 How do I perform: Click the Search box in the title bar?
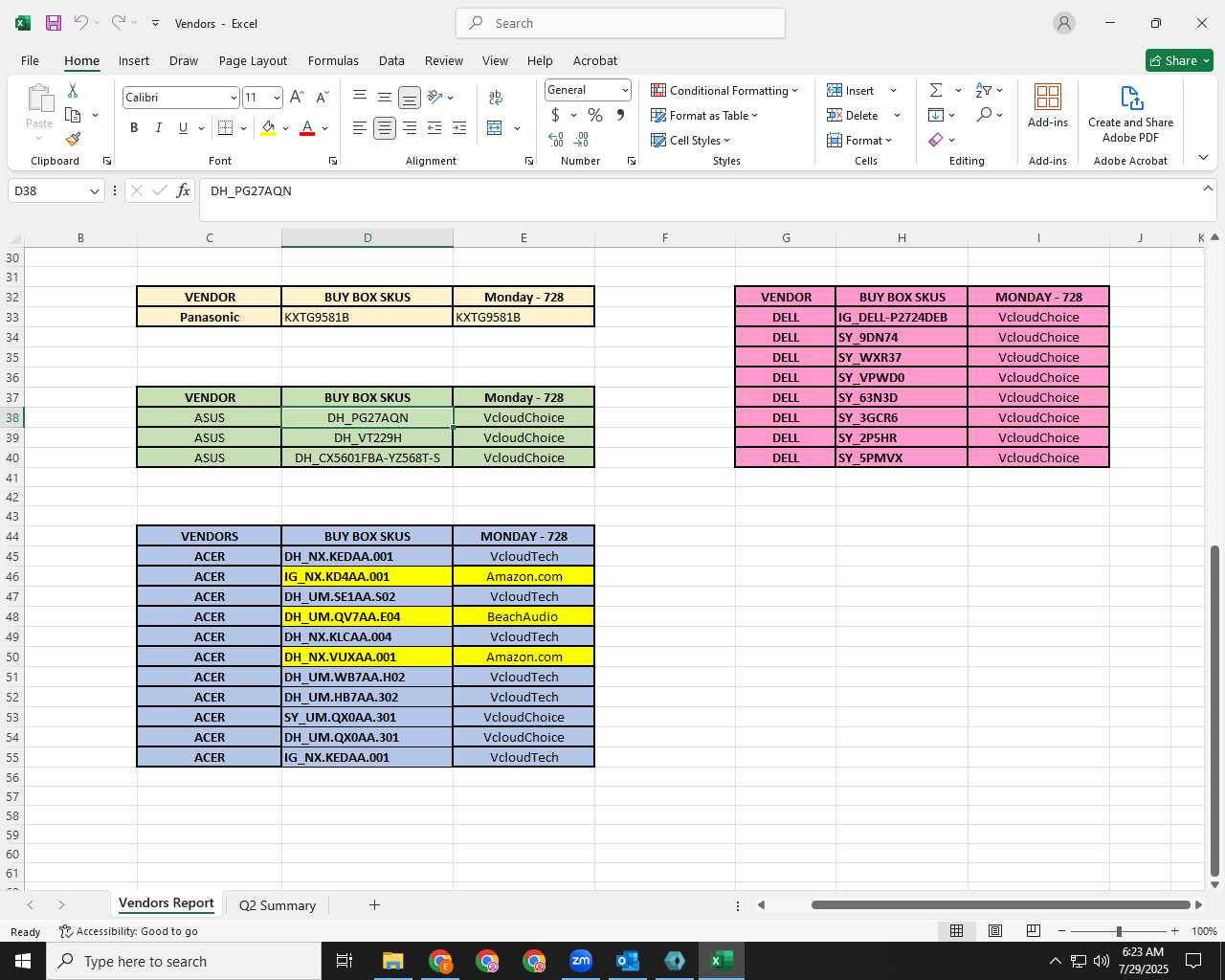620,23
